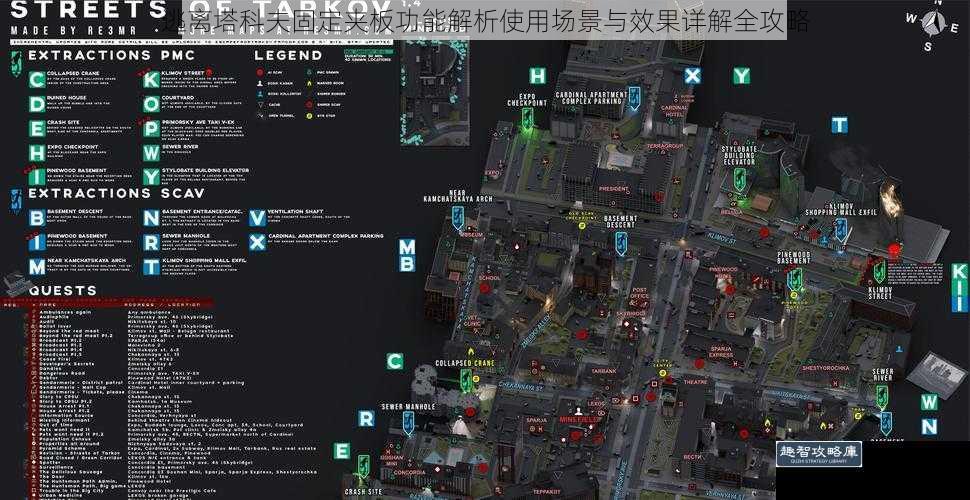Select the PRESIDENT label on the map

614,189
